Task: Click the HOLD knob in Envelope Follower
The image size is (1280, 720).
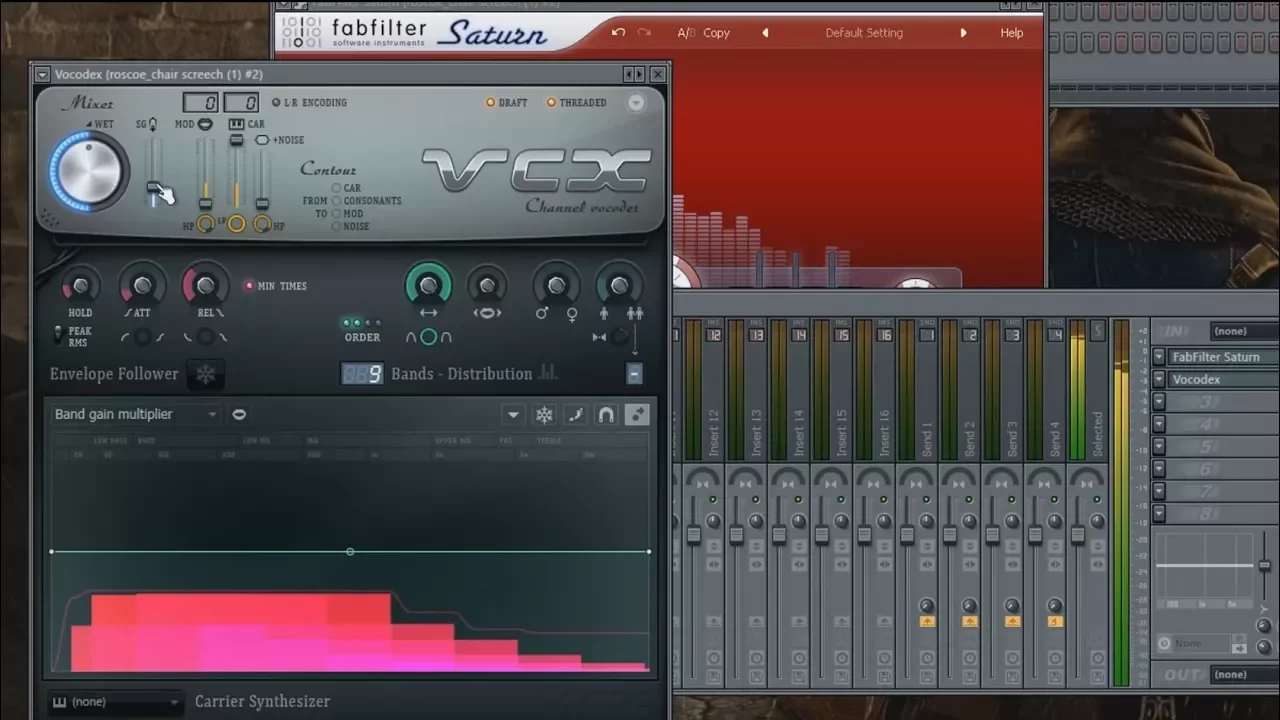Action: (80, 286)
